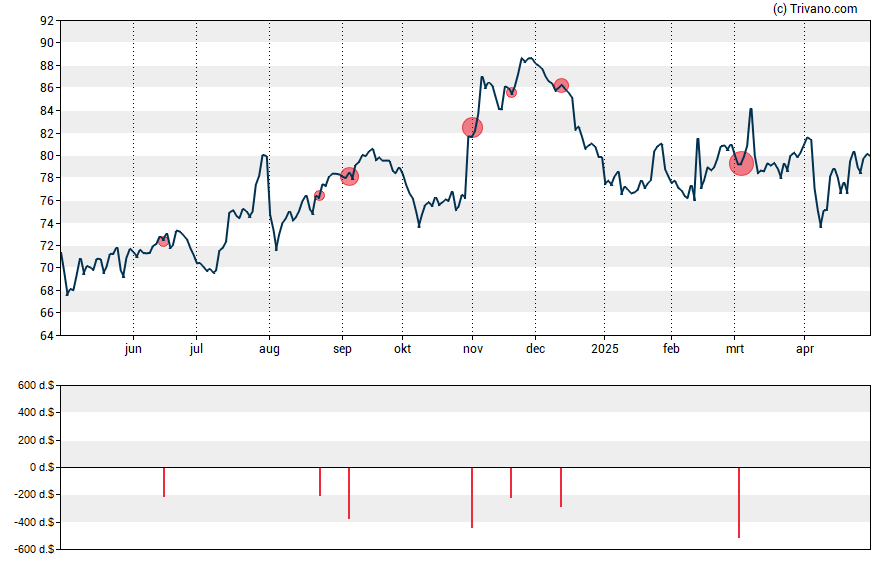Click the 'mrt' x-axis label
Image resolution: width=888 pixels, height=565 pixels.
pos(735,349)
